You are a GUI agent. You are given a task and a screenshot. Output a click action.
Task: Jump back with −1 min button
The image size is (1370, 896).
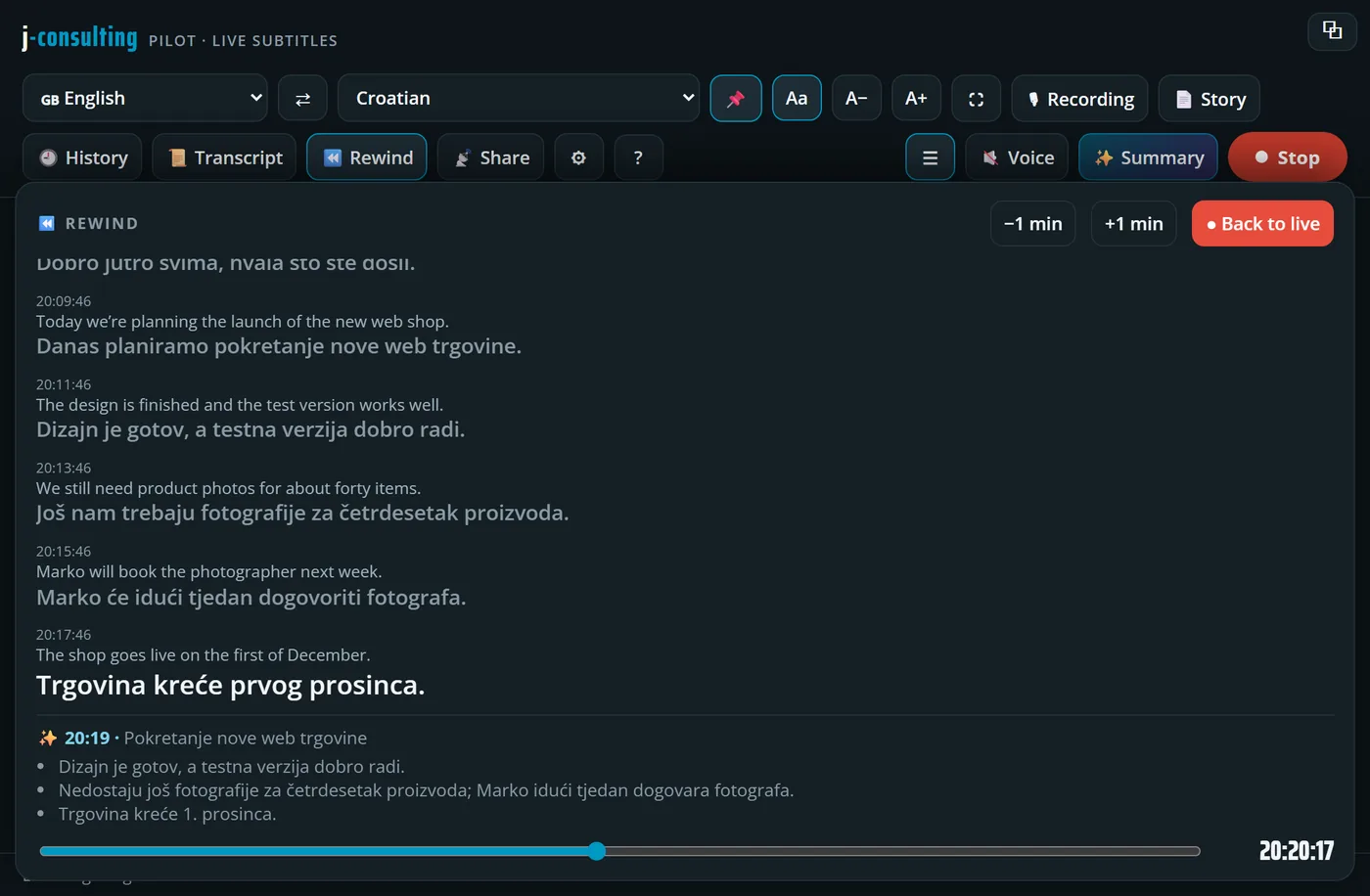[1032, 224]
